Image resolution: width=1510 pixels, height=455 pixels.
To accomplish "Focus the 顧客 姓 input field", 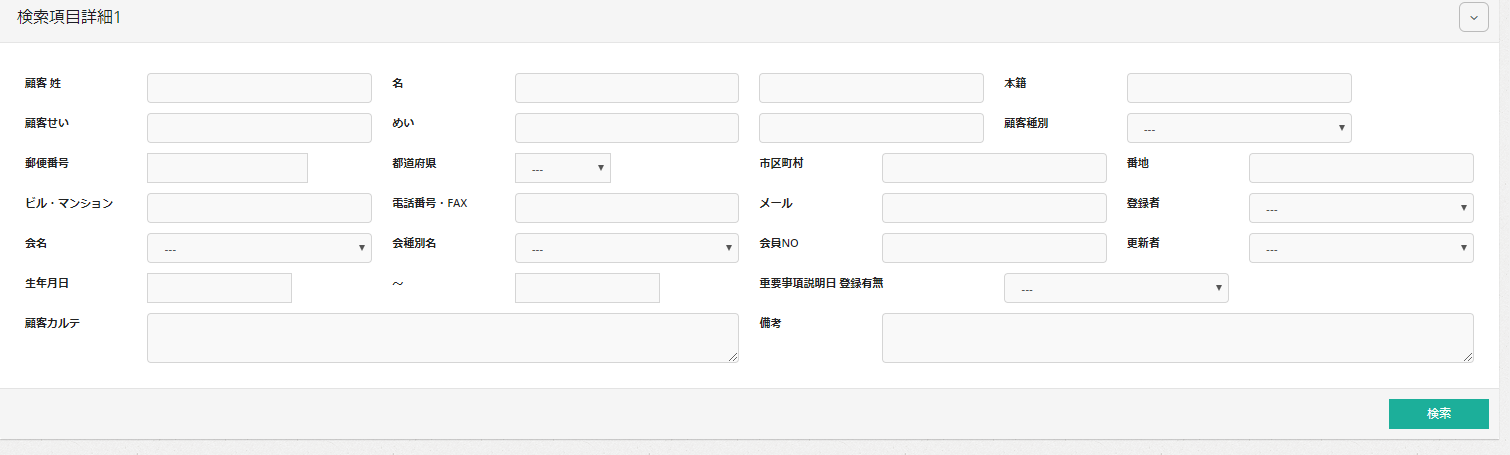I will (x=259, y=88).
